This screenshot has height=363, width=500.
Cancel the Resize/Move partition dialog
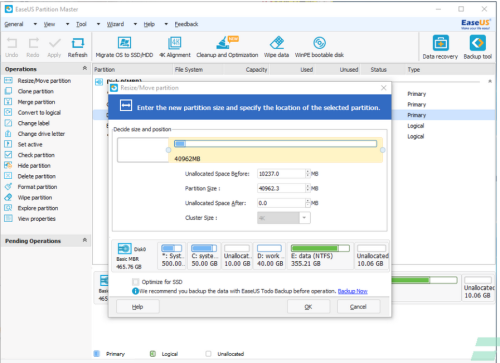tap(358, 307)
